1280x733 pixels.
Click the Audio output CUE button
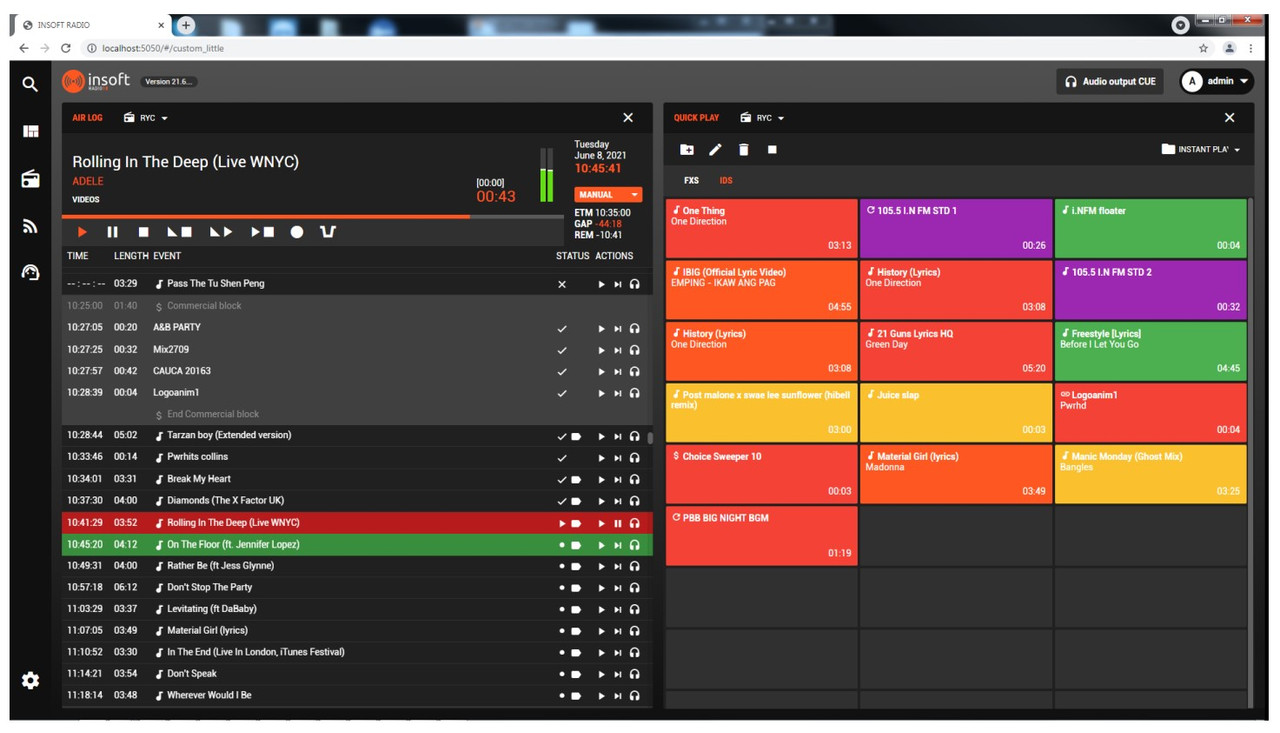pos(1109,81)
